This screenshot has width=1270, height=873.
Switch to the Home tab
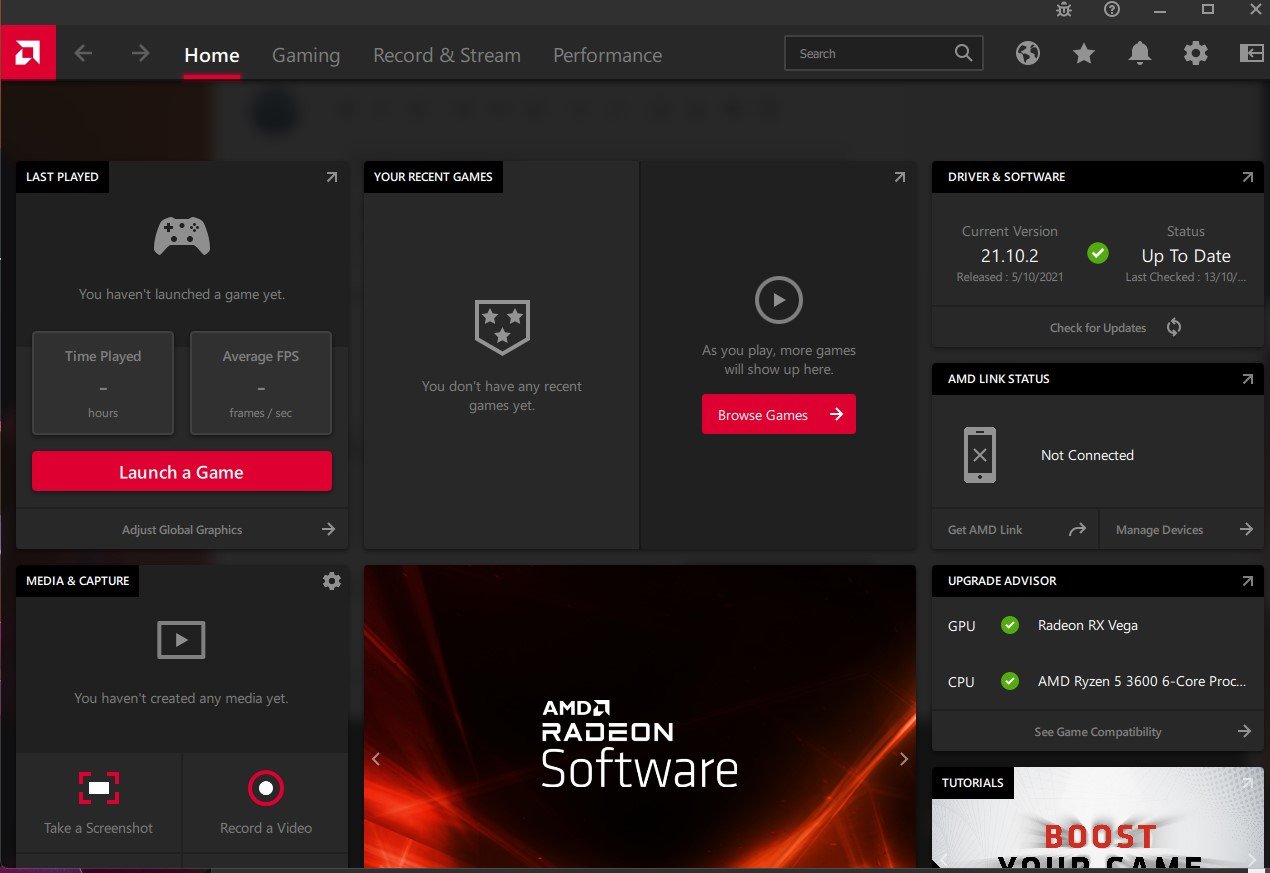[212, 55]
